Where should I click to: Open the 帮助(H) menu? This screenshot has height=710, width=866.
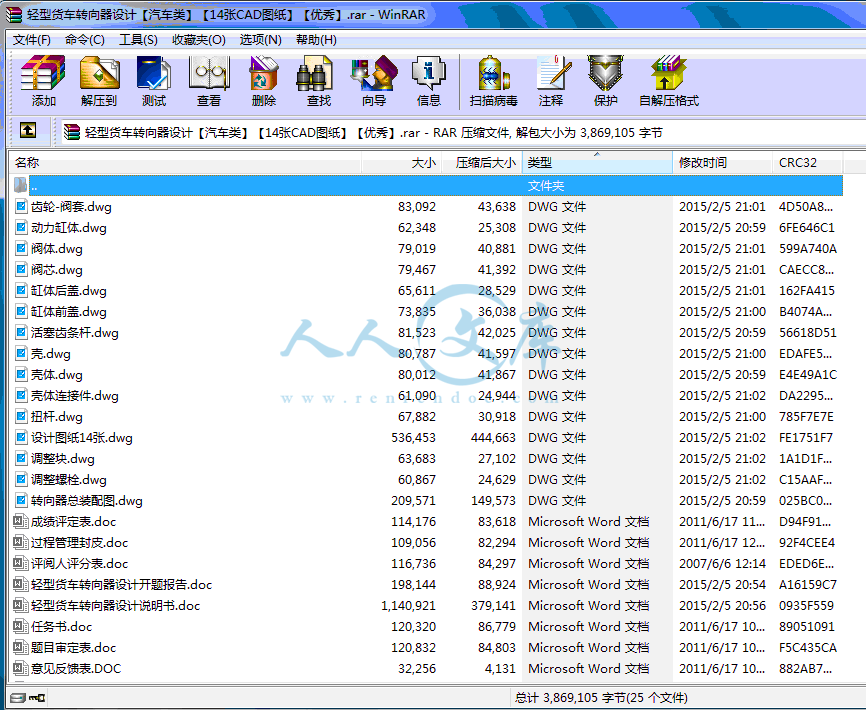coord(316,40)
